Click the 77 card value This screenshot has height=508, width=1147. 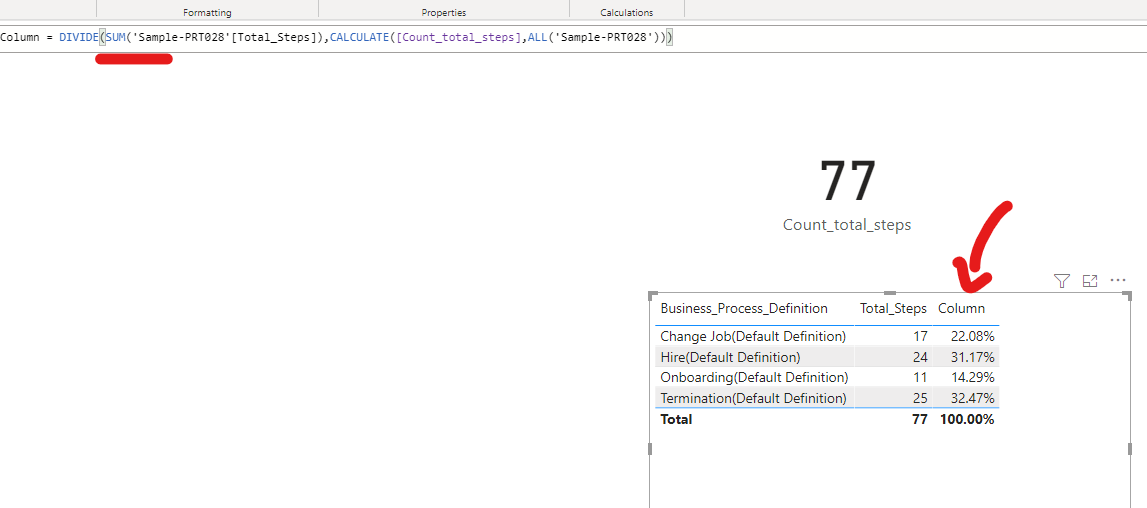(x=847, y=181)
